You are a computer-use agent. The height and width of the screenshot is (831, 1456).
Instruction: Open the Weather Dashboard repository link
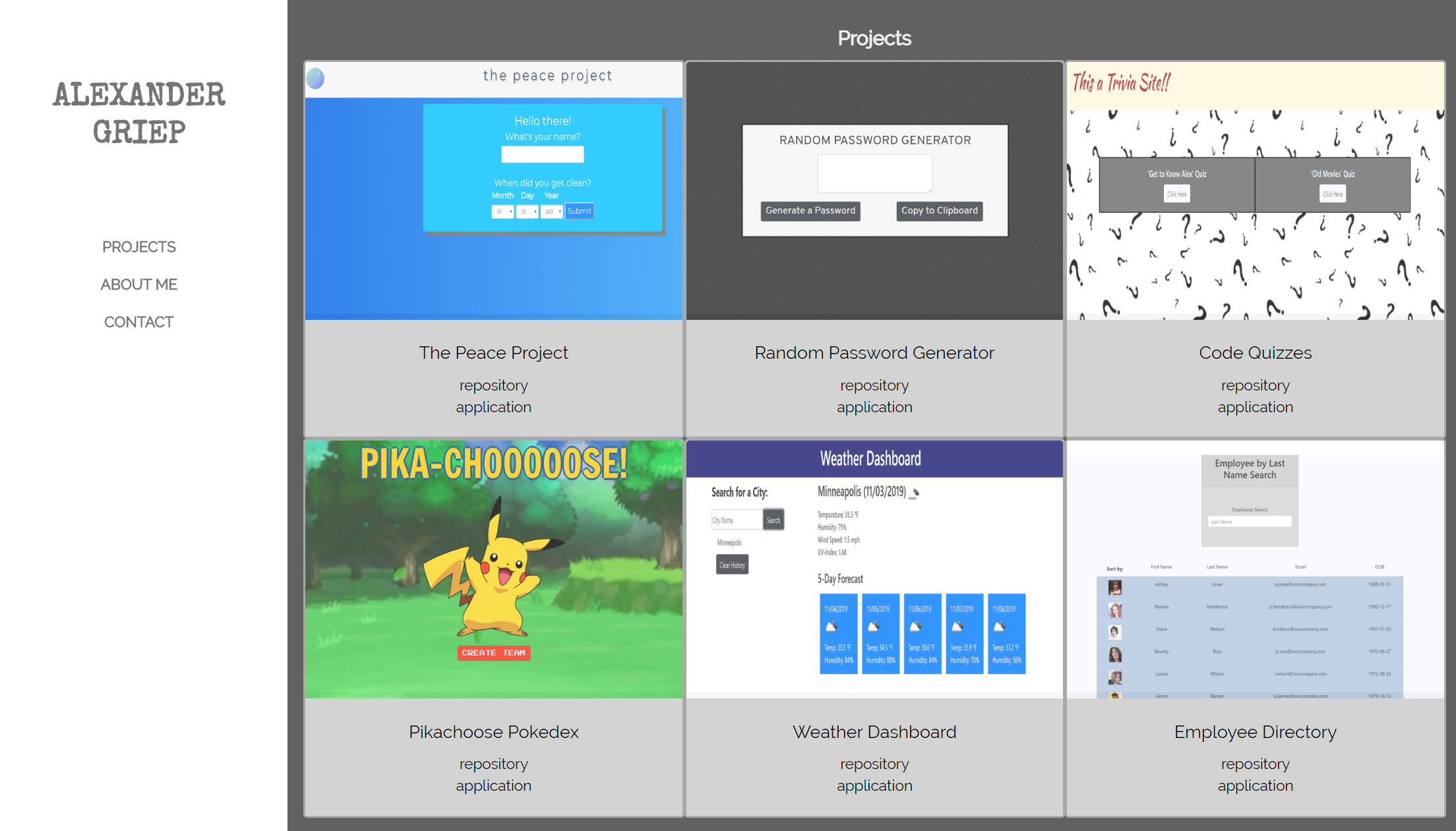tap(874, 764)
